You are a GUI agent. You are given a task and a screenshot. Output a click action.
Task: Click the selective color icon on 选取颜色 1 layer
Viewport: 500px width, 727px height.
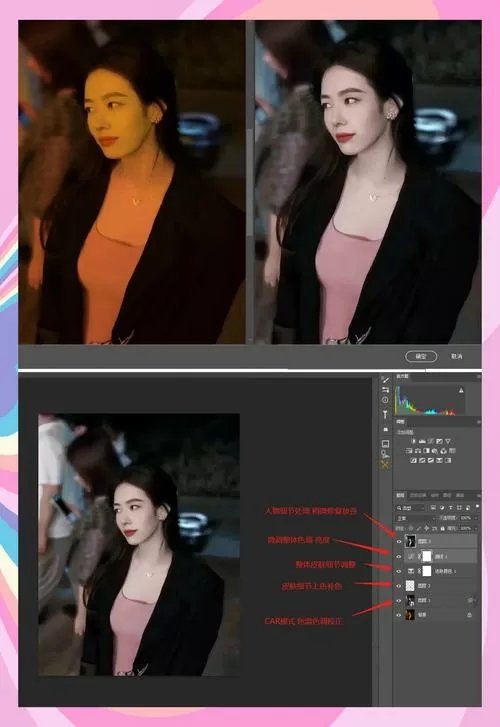pyautogui.click(x=411, y=571)
